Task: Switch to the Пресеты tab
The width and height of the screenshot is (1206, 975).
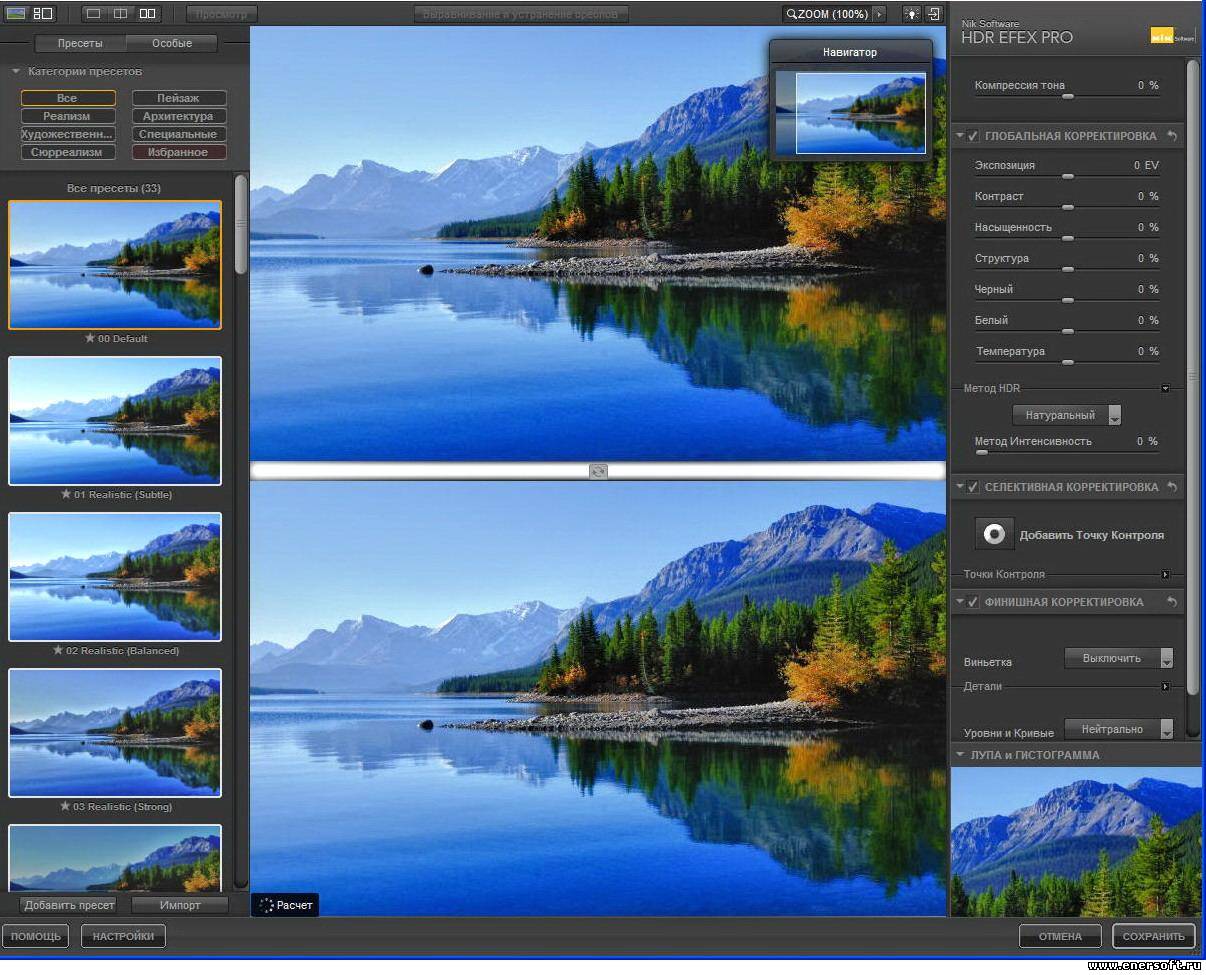Action: click(x=80, y=43)
